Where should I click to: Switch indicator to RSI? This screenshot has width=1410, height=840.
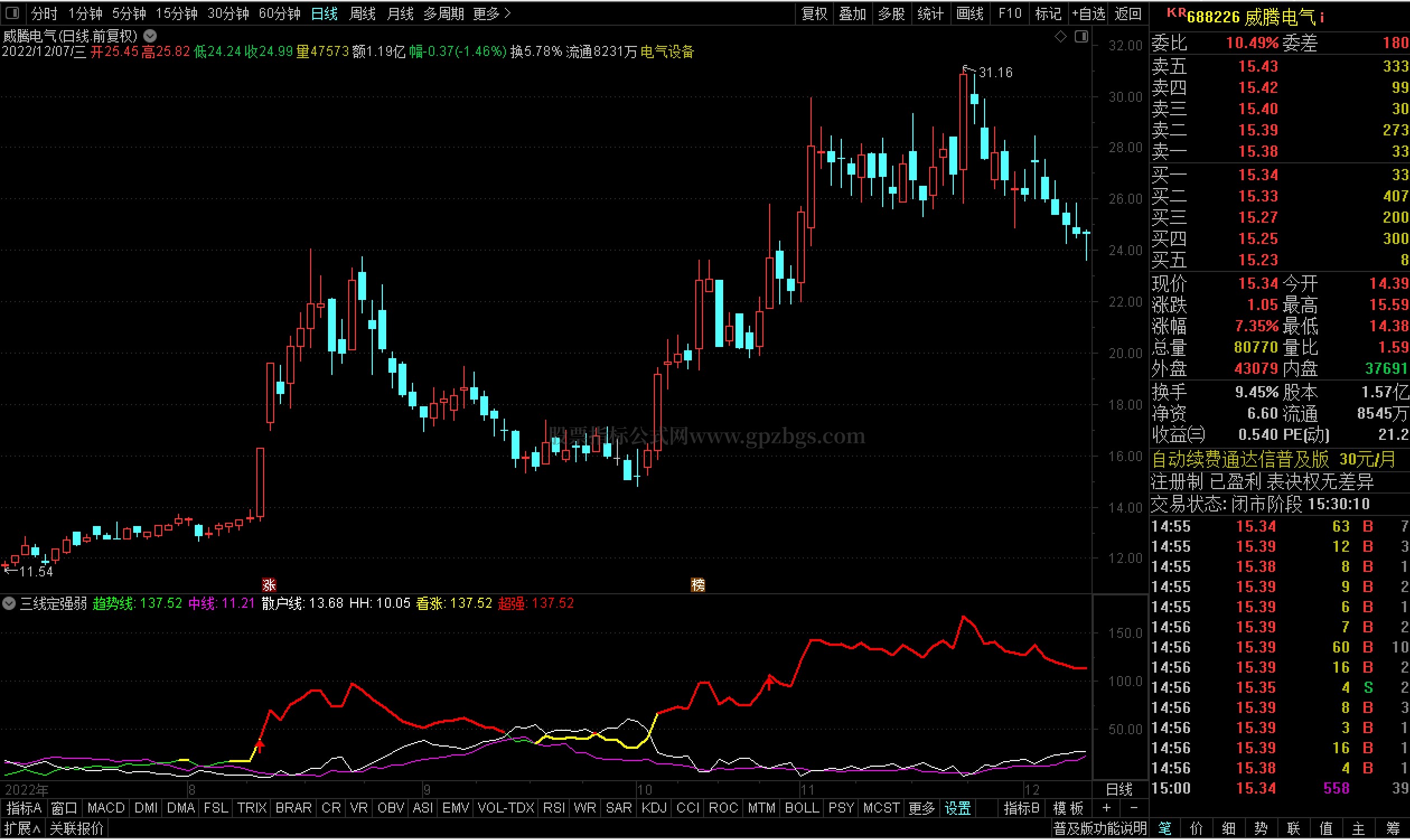tap(554, 808)
